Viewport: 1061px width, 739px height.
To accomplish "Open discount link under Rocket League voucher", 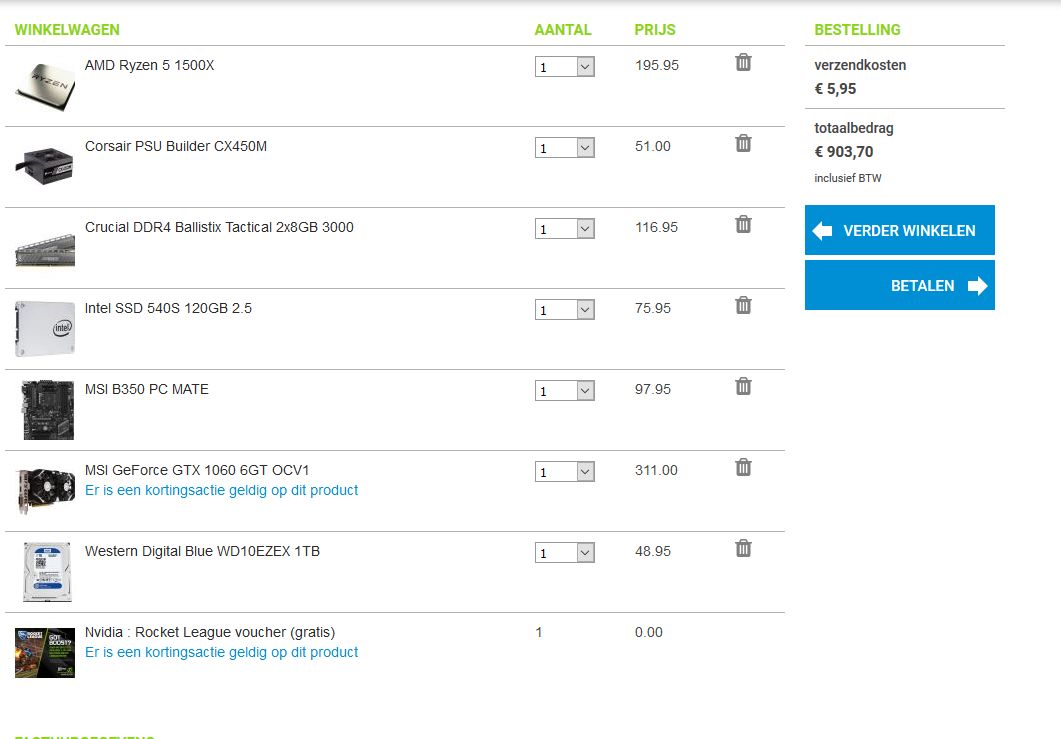I will [221, 653].
